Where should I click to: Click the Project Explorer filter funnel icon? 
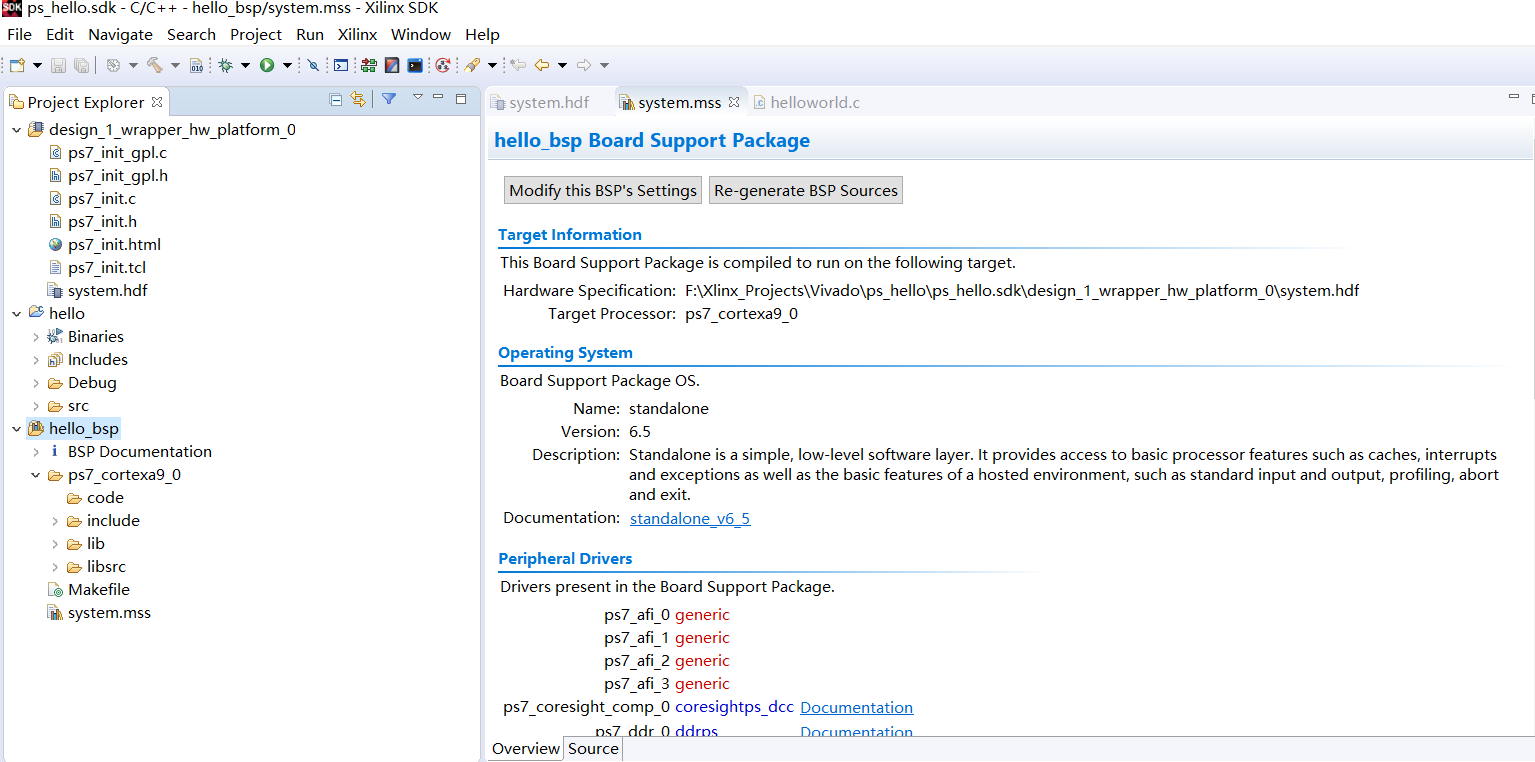point(389,98)
